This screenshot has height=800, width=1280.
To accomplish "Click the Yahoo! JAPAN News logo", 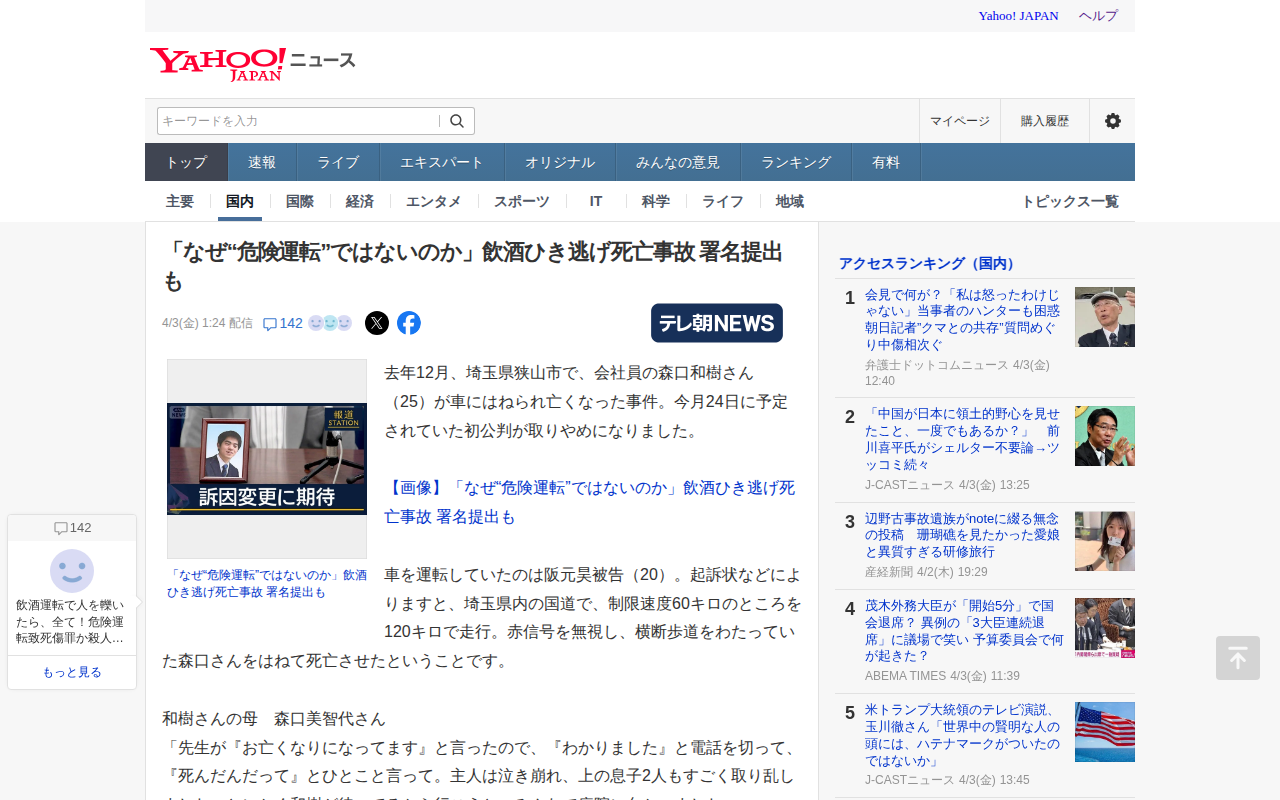I will point(252,62).
